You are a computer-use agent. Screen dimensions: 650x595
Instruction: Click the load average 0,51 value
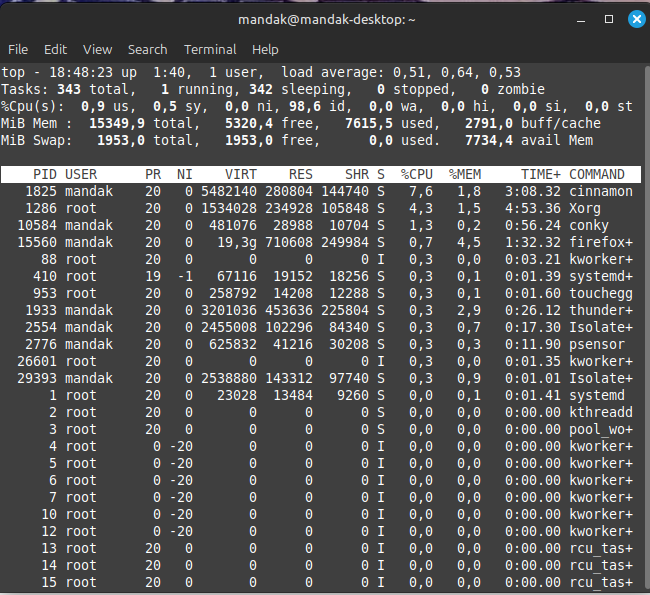(409, 73)
